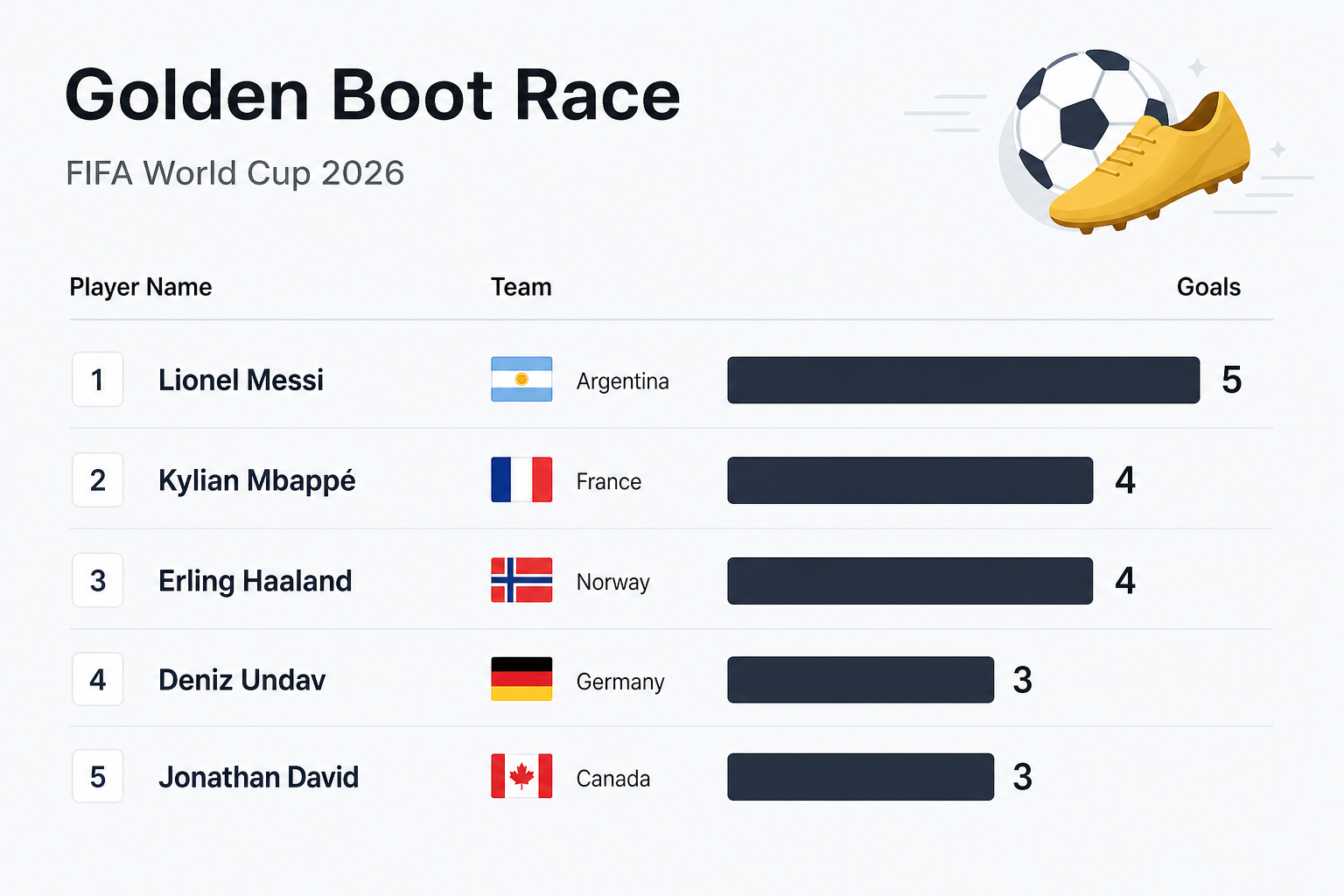Click the Golden Boot Race title

click(x=373, y=95)
